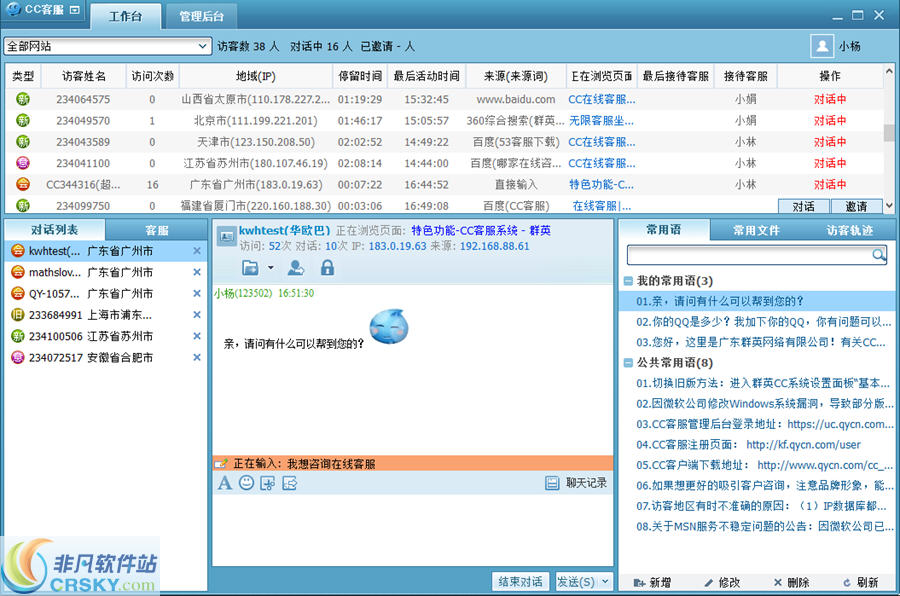The width and height of the screenshot is (900, 596).
Task: Click 修改 to edit phrase
Action: pos(722,582)
